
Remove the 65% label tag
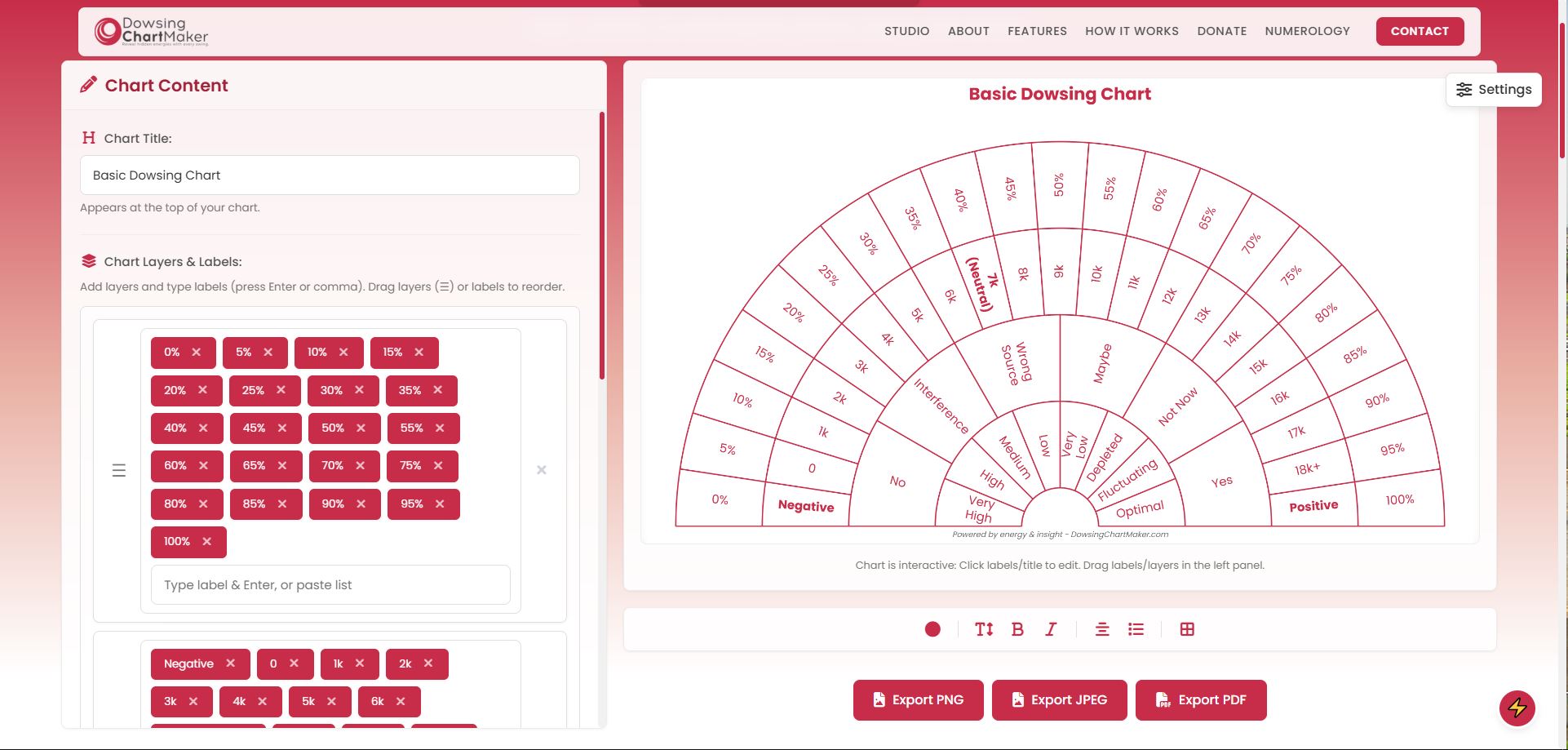point(282,465)
